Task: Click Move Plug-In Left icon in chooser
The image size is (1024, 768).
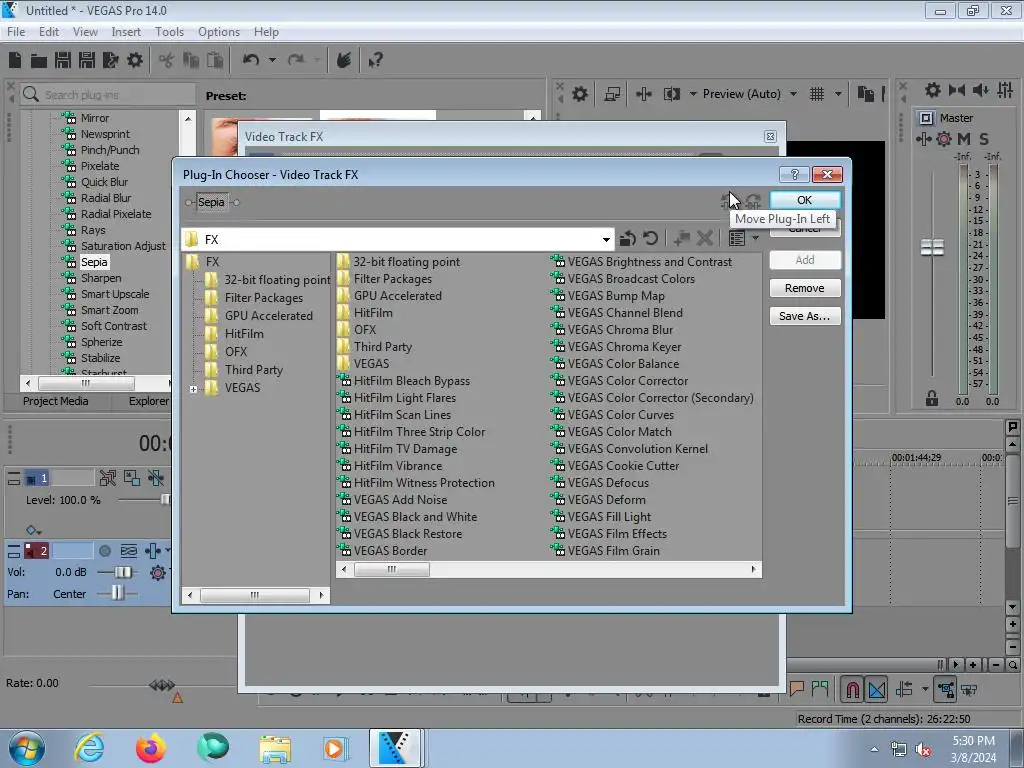Action: pyautogui.click(x=727, y=201)
